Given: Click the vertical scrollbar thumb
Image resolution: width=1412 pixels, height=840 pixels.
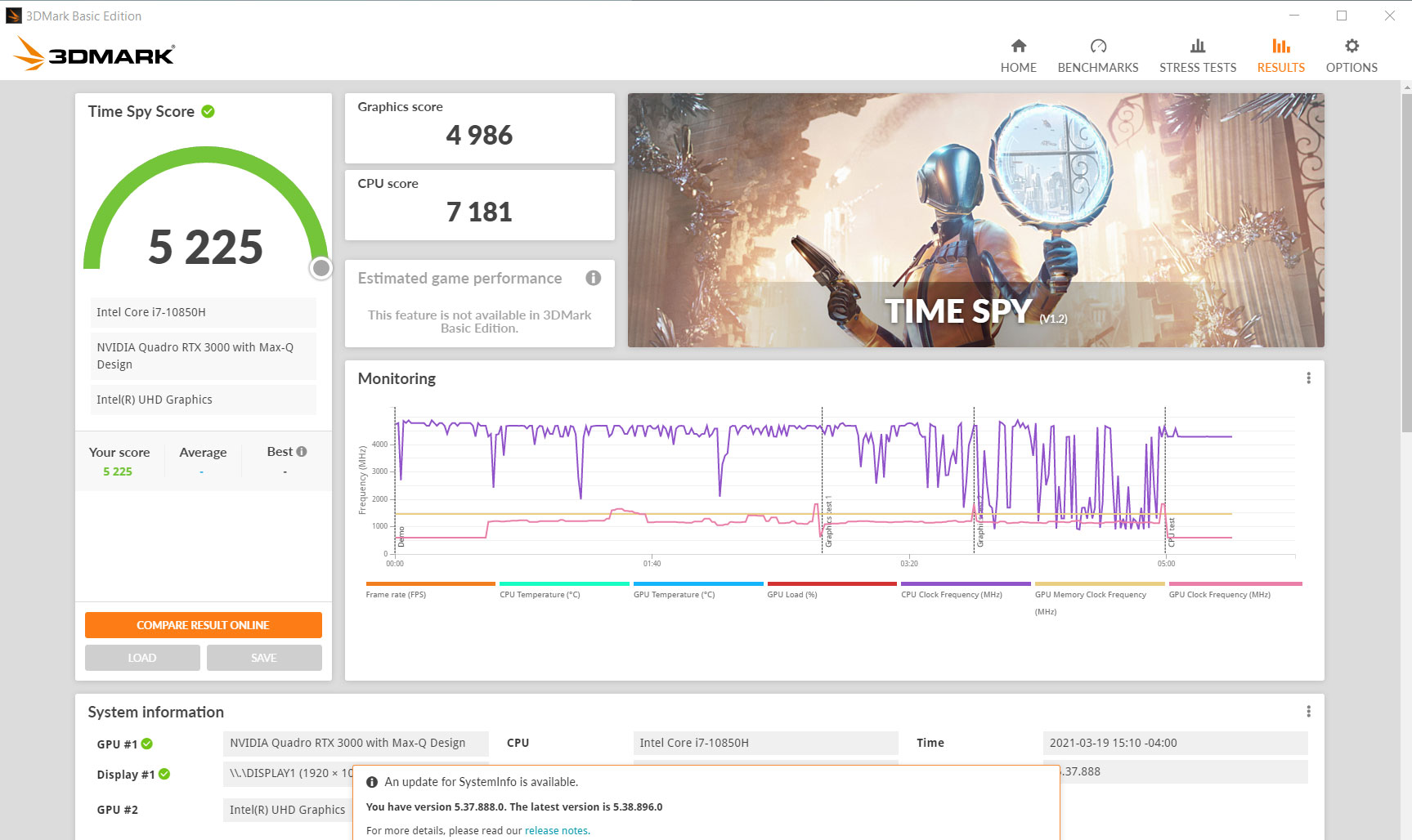Looking at the screenshot, I should tap(1406, 261).
